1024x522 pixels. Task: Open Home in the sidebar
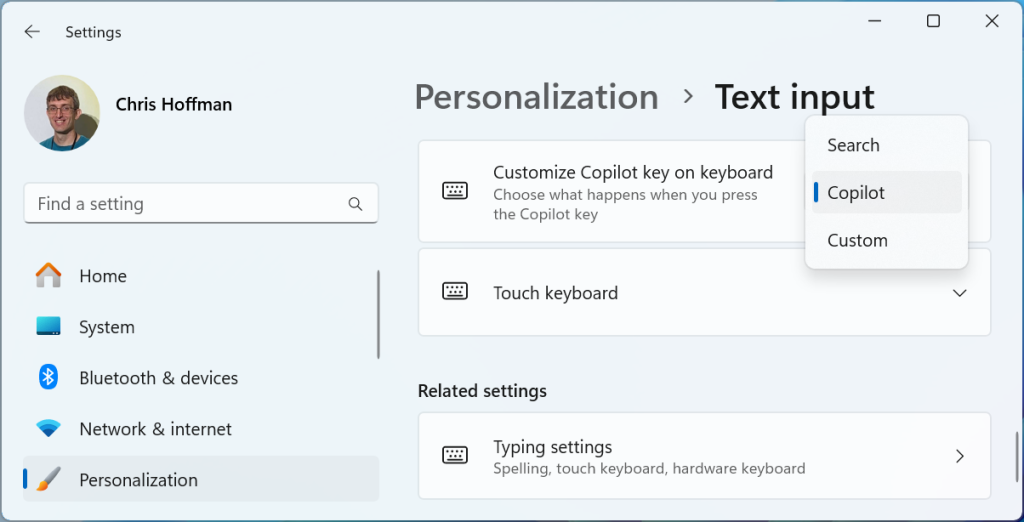click(x=200, y=276)
